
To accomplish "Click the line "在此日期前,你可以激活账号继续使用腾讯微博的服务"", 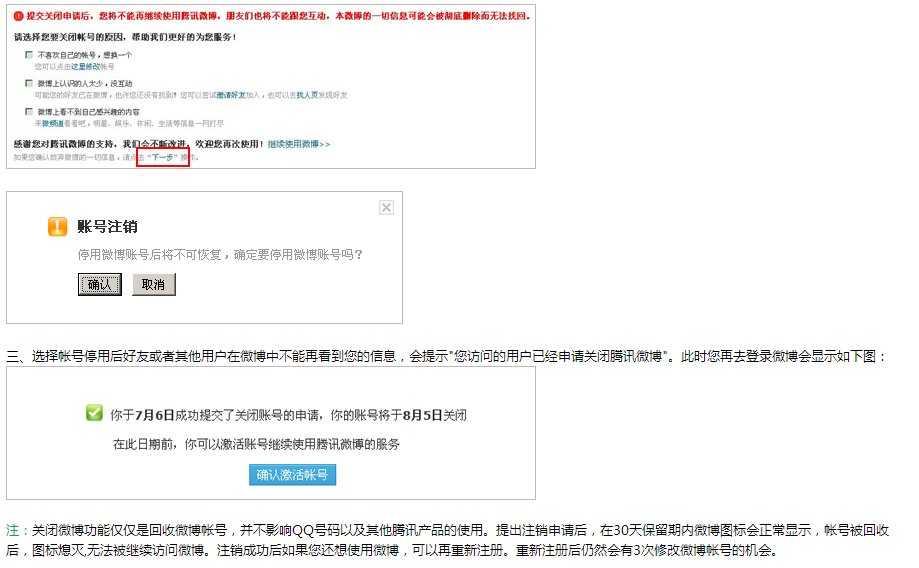I will [x=256, y=444].
